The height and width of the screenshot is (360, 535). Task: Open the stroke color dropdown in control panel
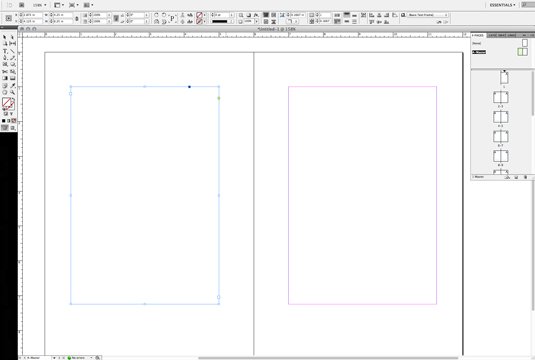(x=205, y=21)
